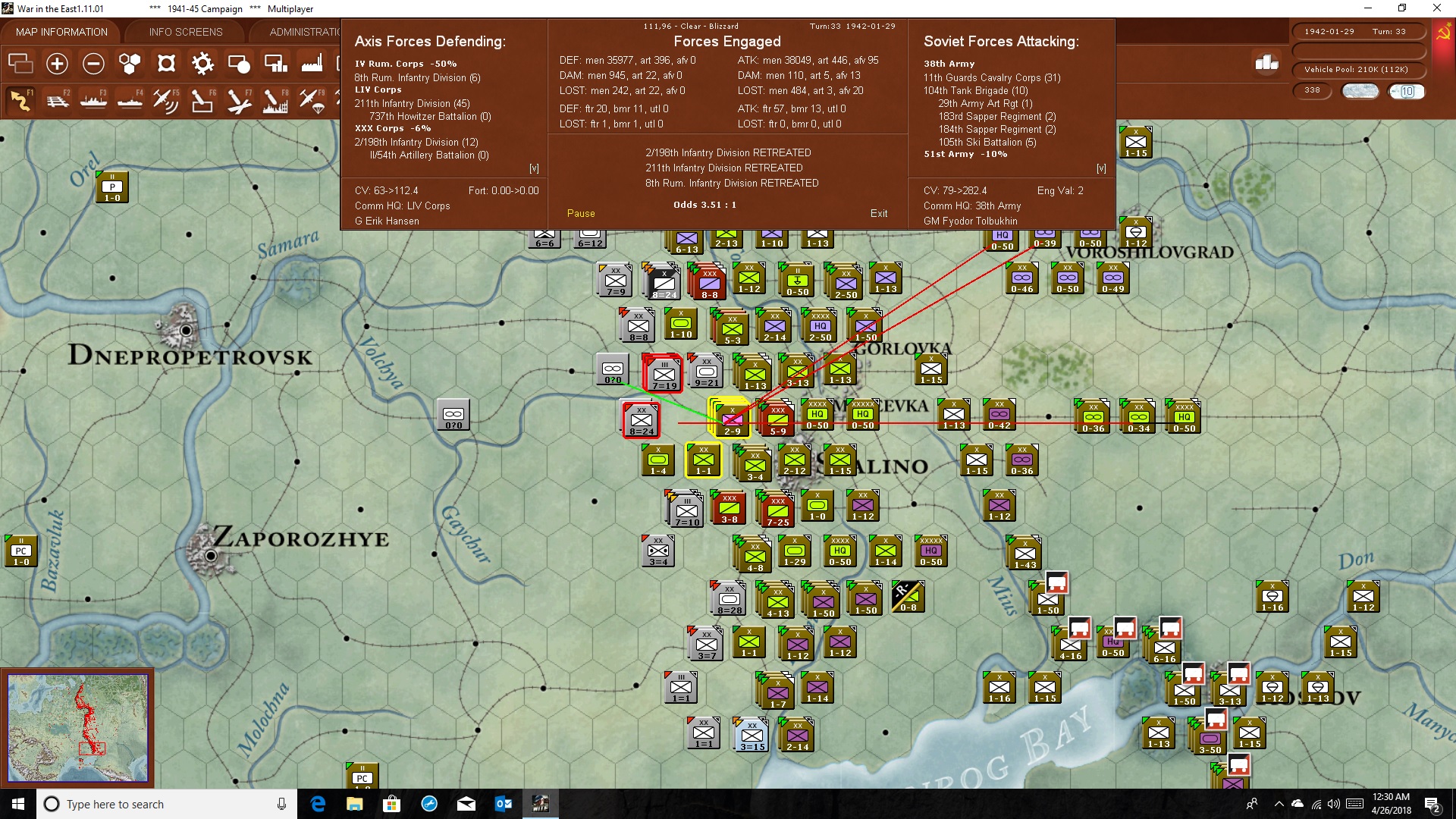Select the 5-9 Soviet corps counter

click(x=777, y=419)
